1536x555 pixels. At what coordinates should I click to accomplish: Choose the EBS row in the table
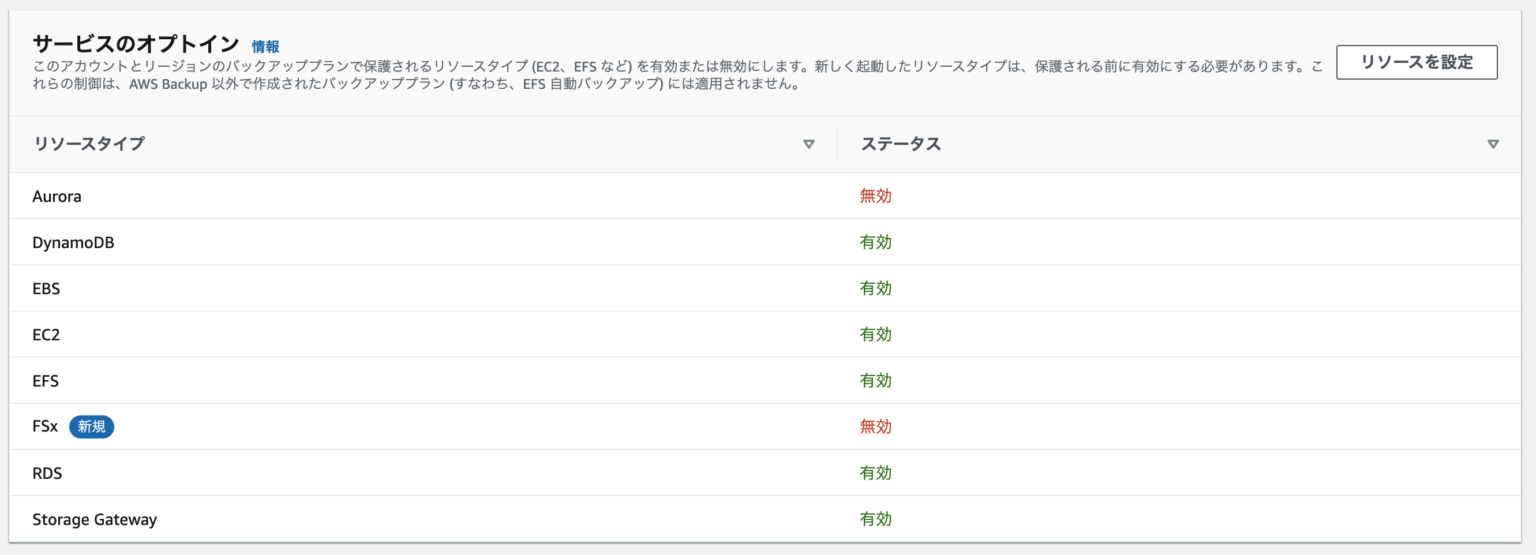click(x=46, y=288)
